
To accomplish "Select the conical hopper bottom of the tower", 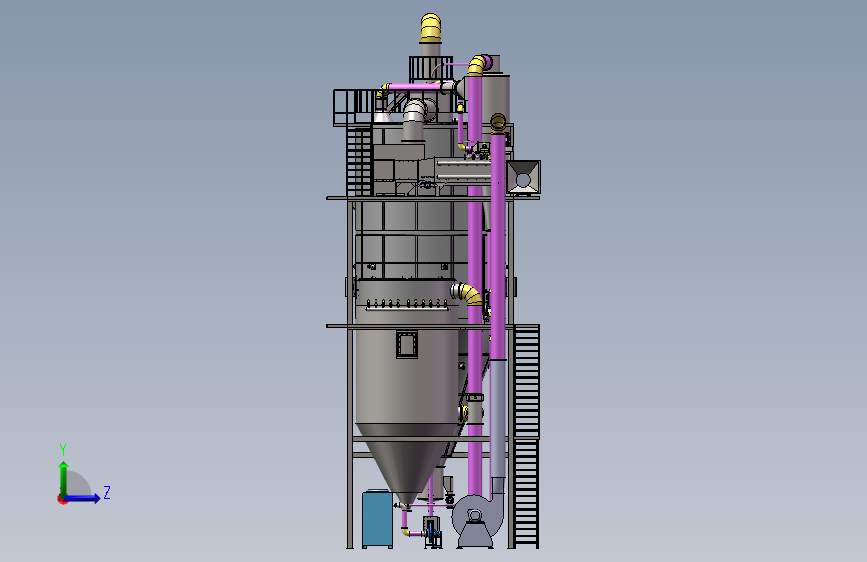I will (408, 464).
